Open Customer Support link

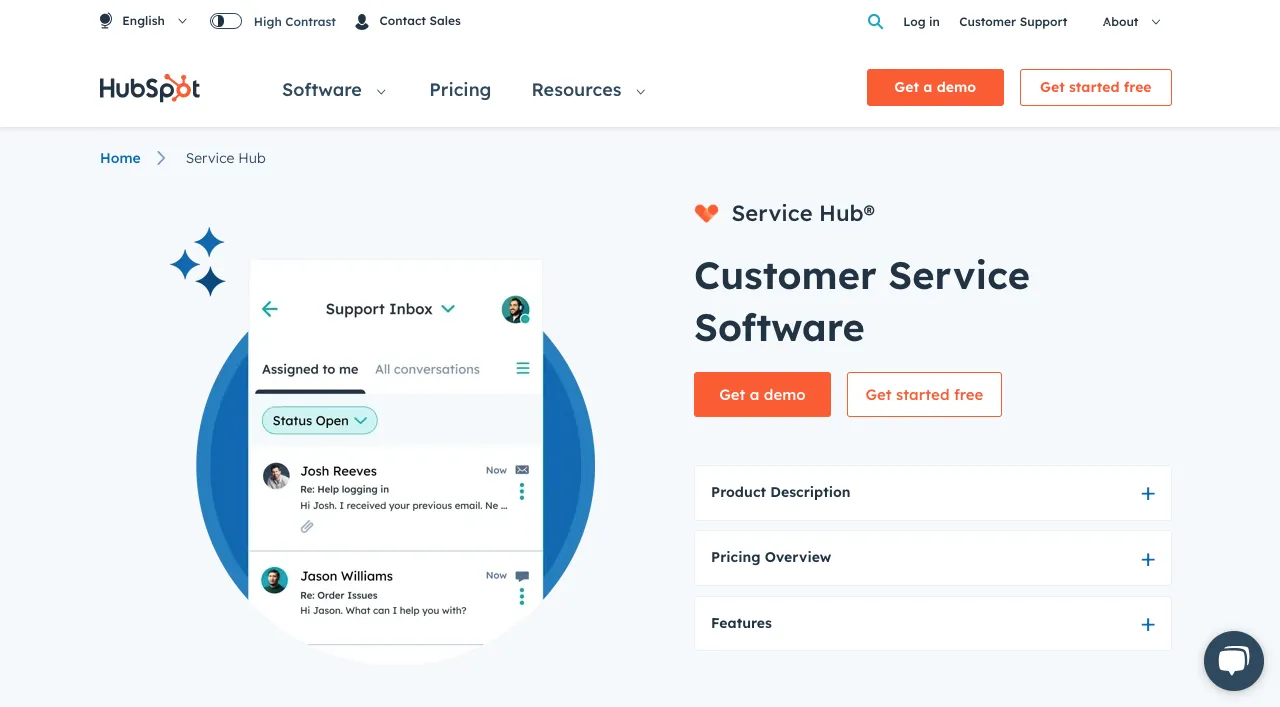tap(1013, 22)
